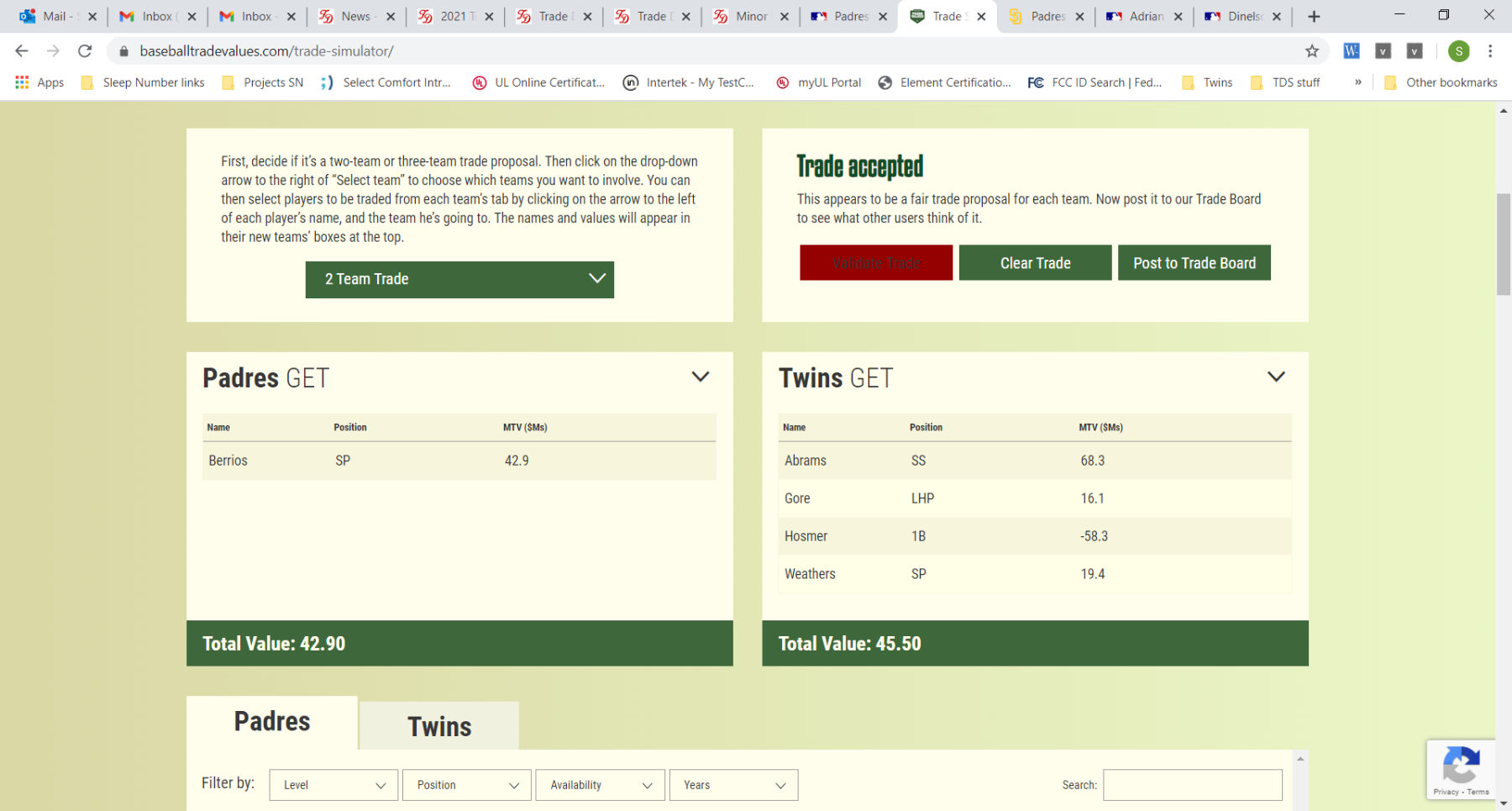1512x811 pixels.
Task: Open the Level filter dropdown
Action: click(333, 785)
